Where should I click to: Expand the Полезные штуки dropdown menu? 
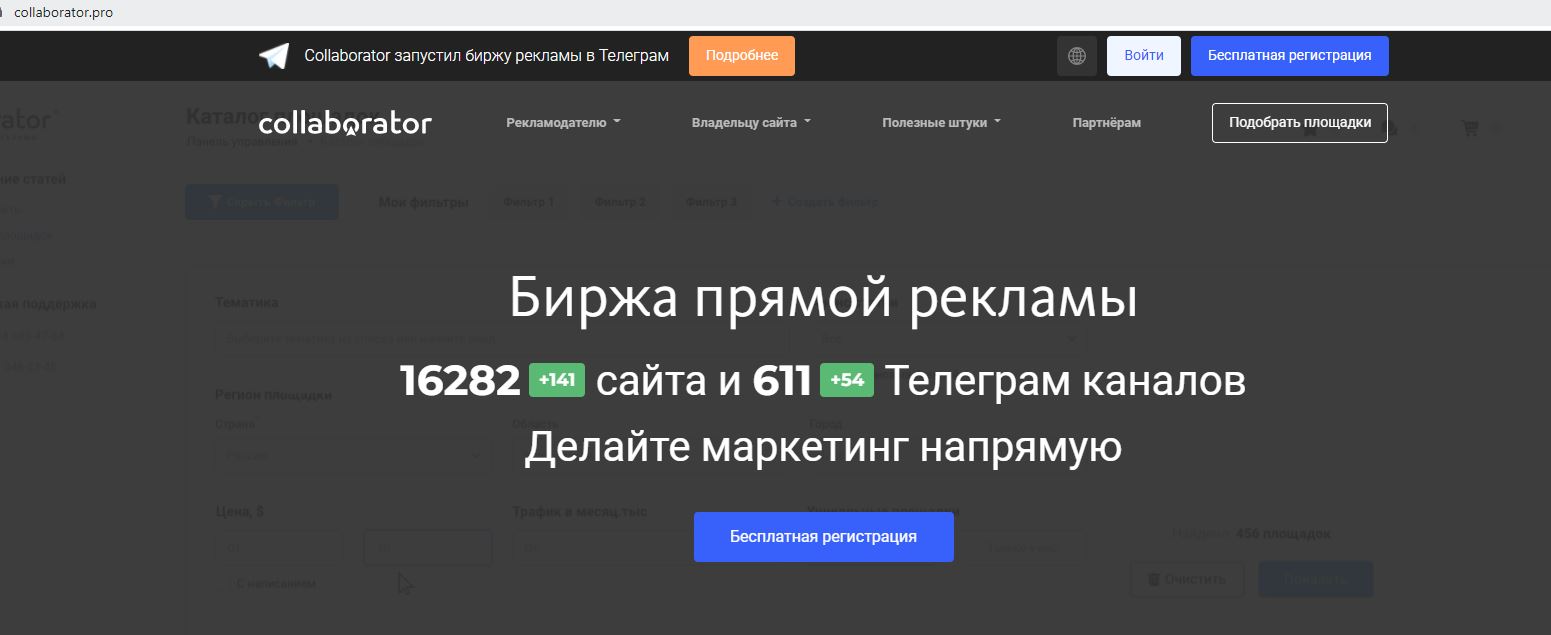coord(942,123)
